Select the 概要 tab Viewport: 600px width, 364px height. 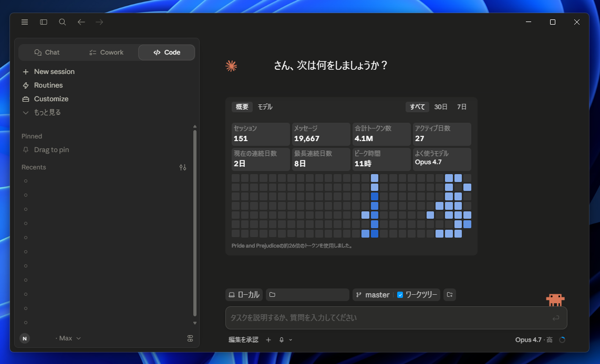click(242, 107)
